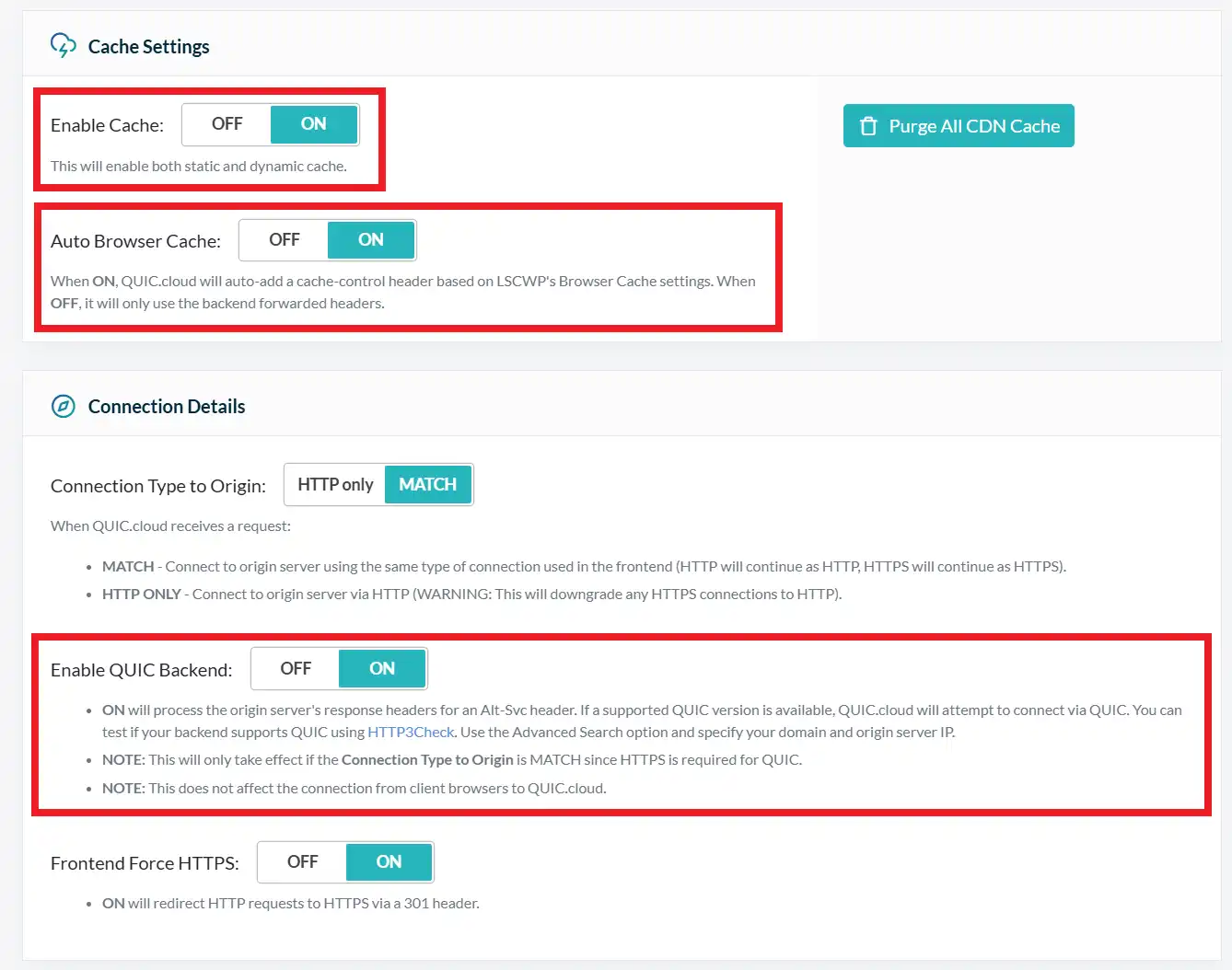Click the Cache Settings section heading
Screen dimensions: 1232x970
[148, 46]
